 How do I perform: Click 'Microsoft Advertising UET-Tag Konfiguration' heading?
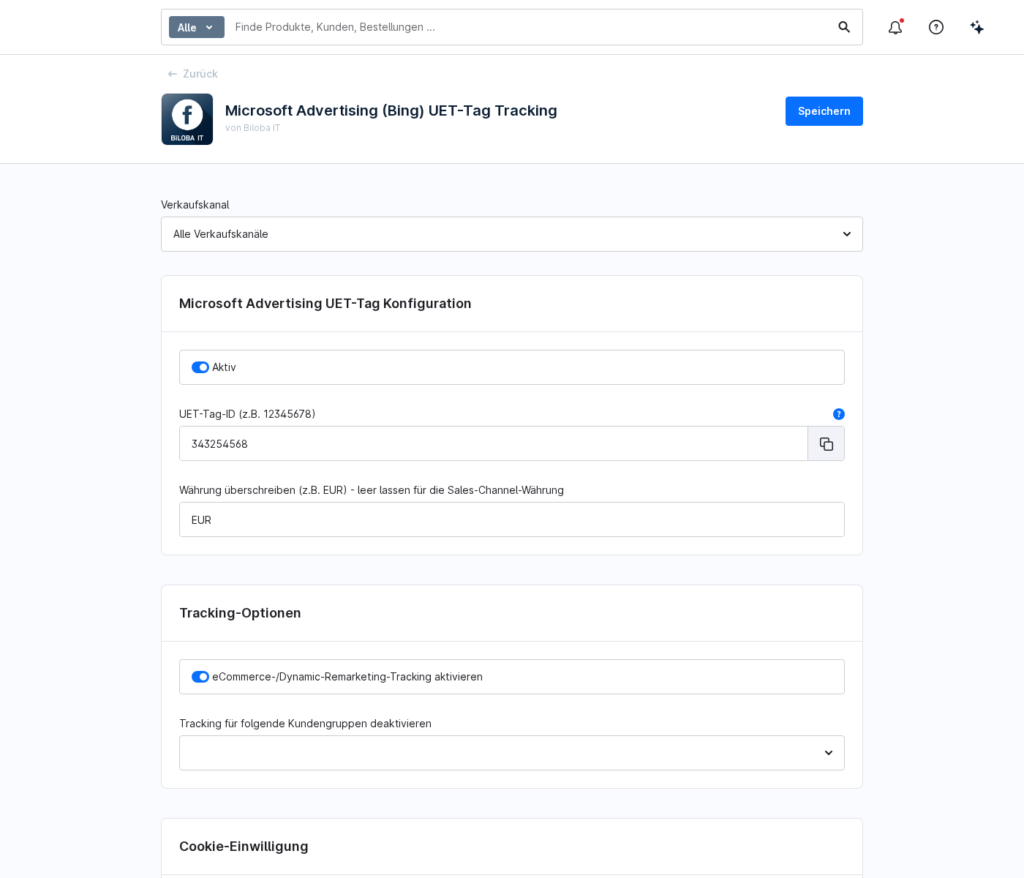(x=325, y=303)
